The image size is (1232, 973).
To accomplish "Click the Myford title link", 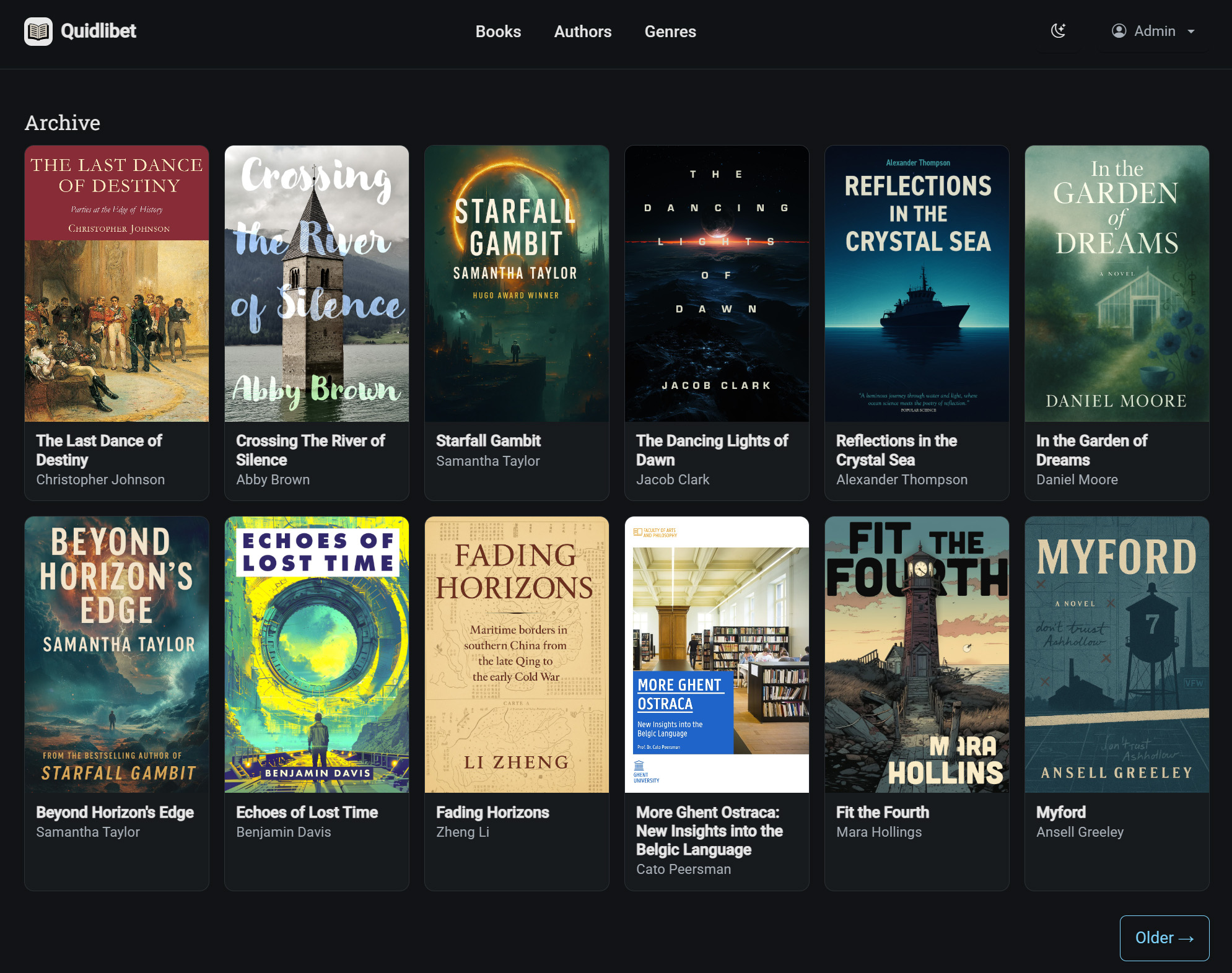I will 1060,812.
